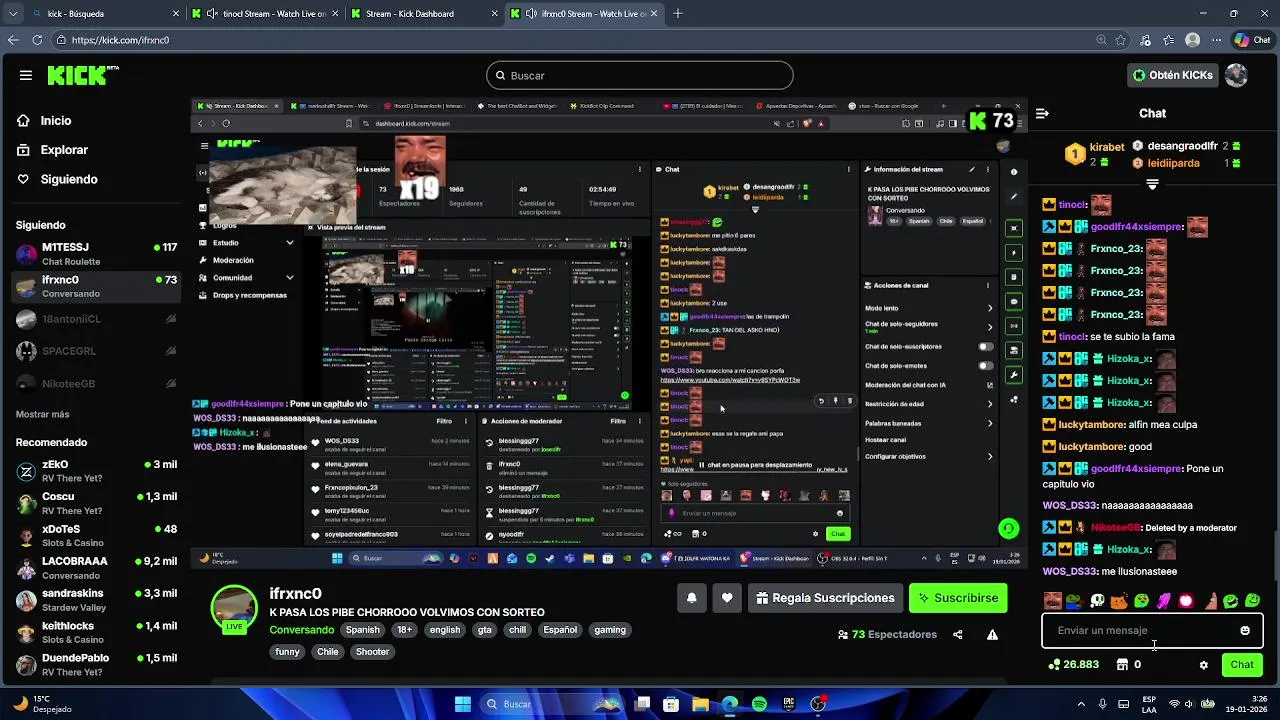1280x720 pixels.
Task: Insert the purple hands emote
Action: [1164, 601]
